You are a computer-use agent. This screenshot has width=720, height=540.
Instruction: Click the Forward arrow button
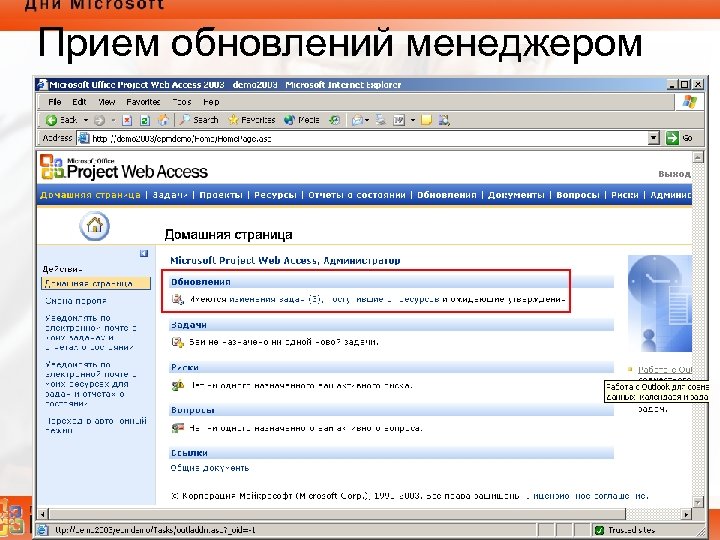pos(99,120)
